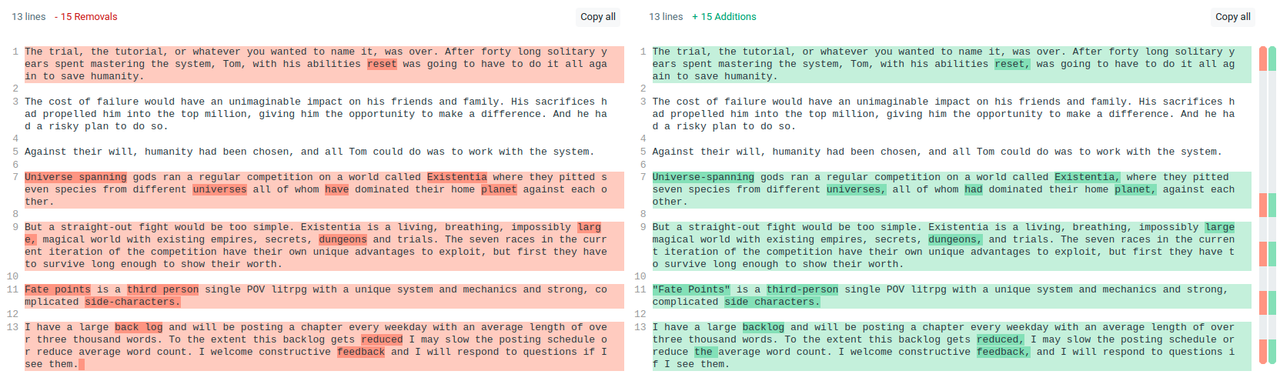Click highlighted 'side-characters.' in the left pane
This screenshot has height=381, width=1280.
[132, 302]
